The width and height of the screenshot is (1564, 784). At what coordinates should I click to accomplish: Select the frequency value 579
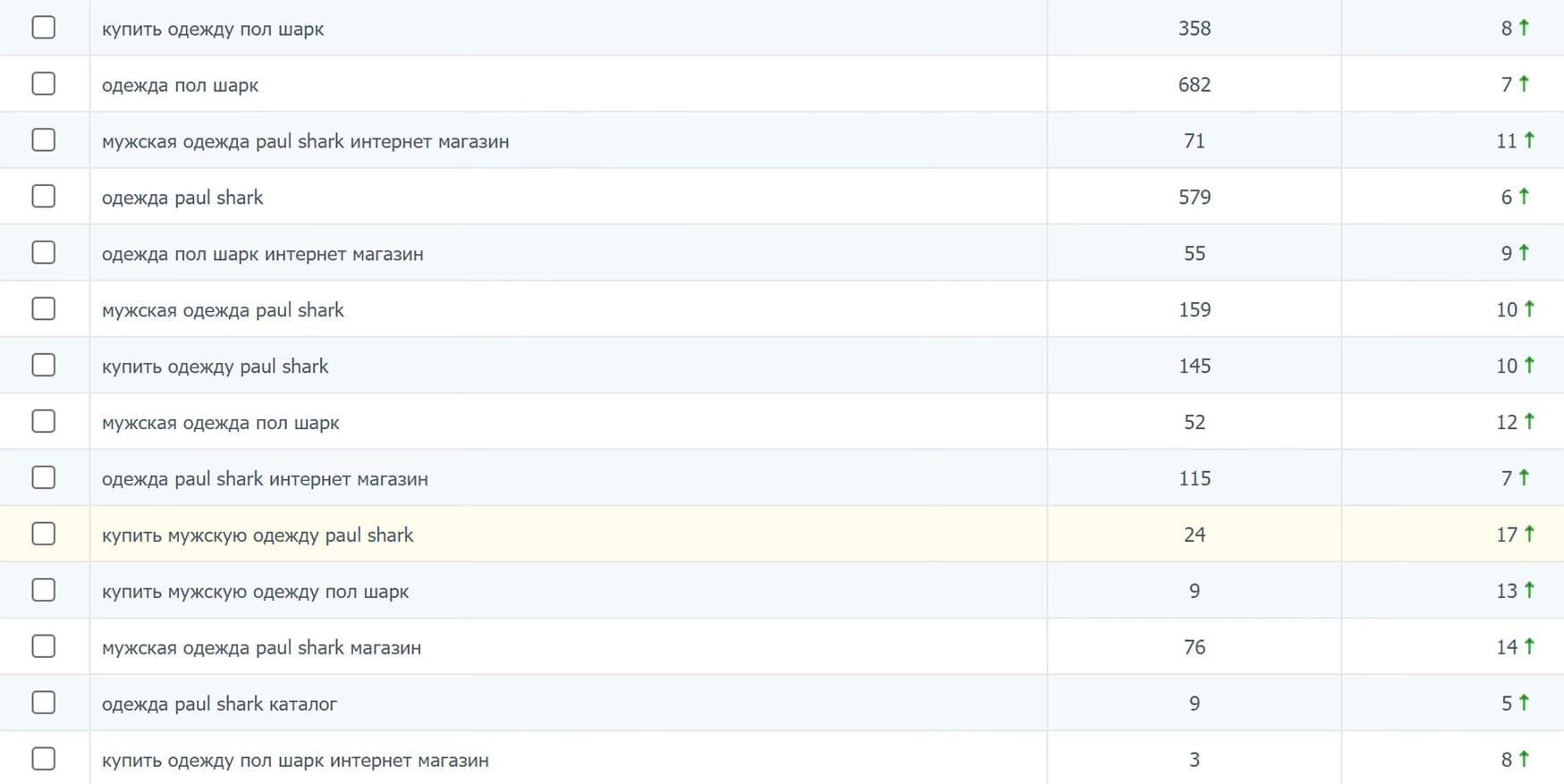tap(1194, 198)
